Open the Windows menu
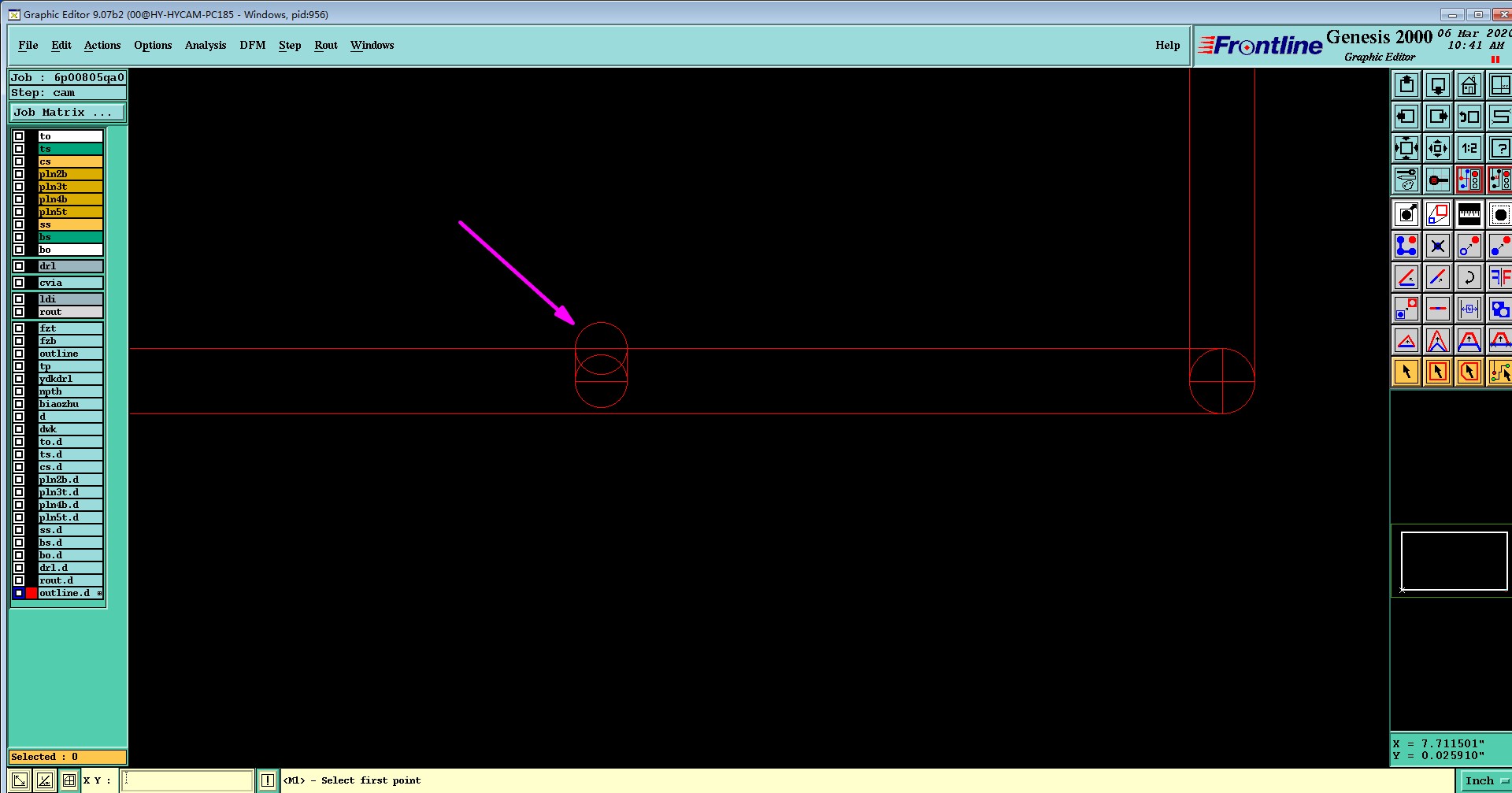The image size is (1512, 793). click(x=372, y=46)
